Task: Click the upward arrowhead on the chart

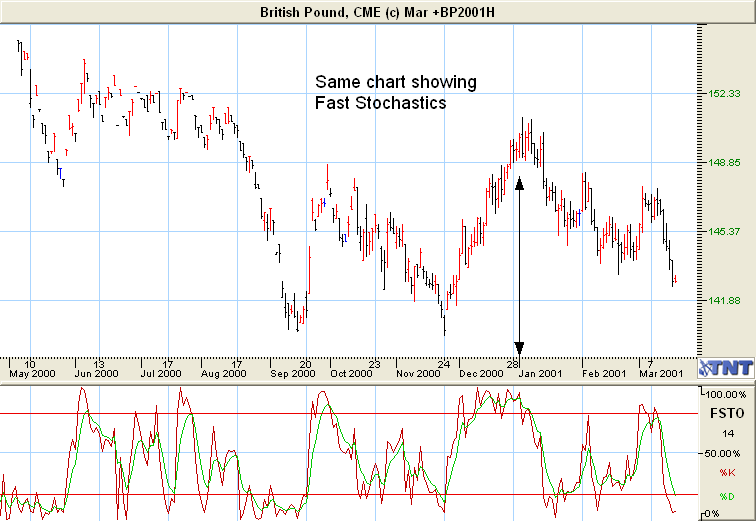Action: [520, 182]
